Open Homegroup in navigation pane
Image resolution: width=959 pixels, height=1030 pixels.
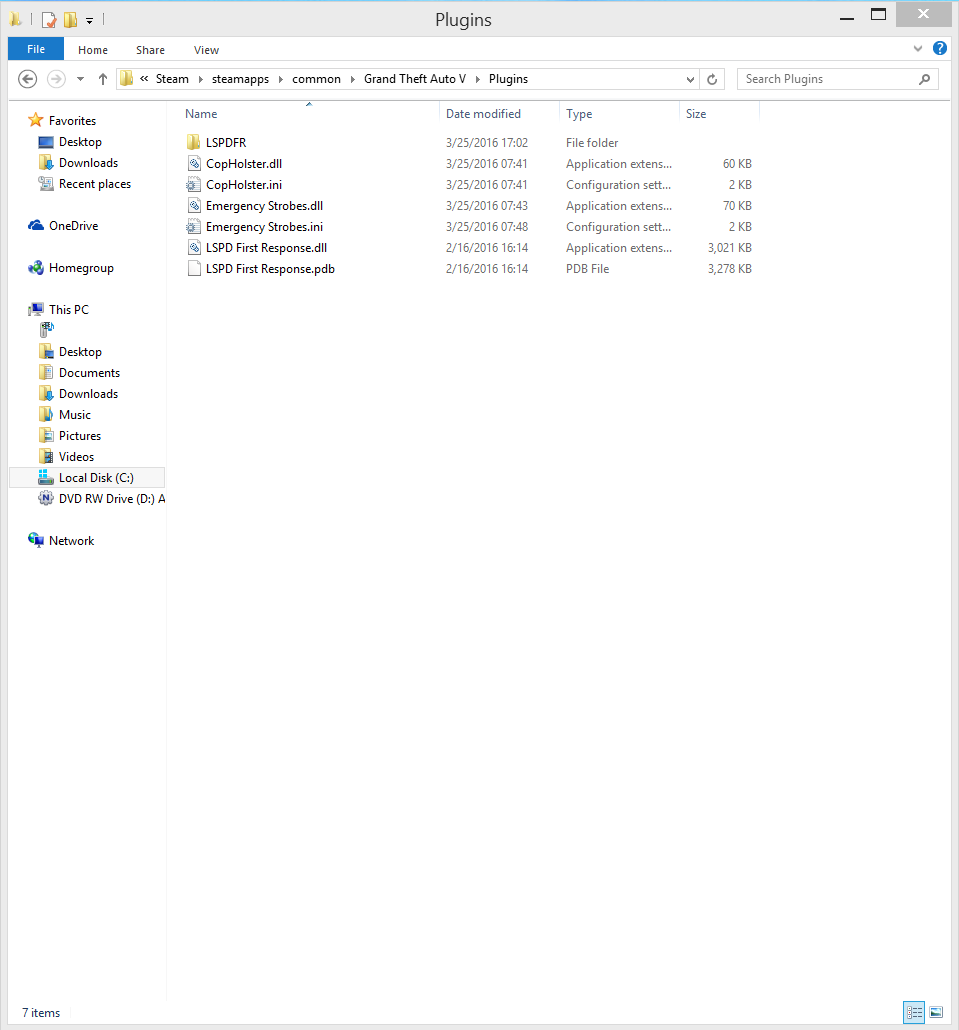click(81, 268)
